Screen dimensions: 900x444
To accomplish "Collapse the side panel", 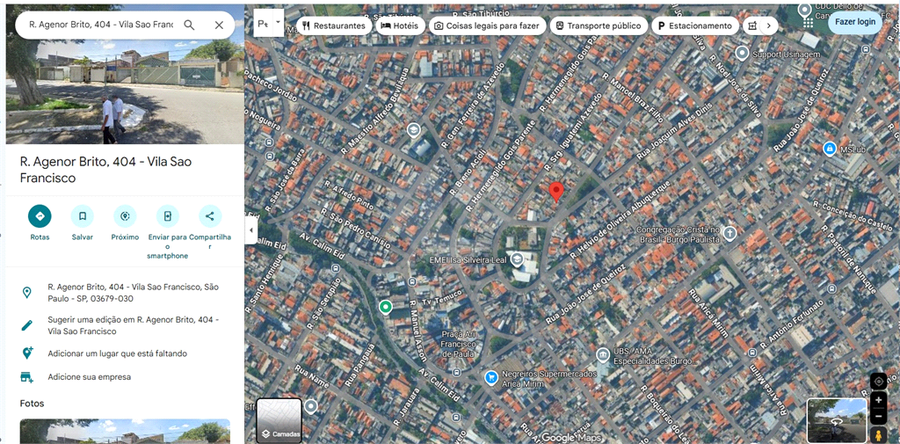I will (x=251, y=230).
